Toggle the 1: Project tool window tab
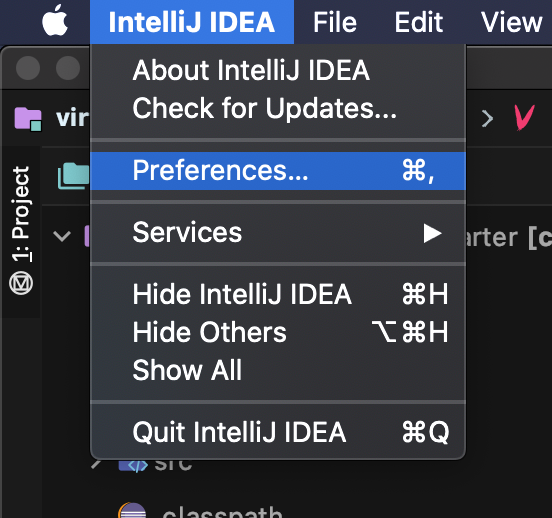 pyautogui.click(x=21, y=214)
